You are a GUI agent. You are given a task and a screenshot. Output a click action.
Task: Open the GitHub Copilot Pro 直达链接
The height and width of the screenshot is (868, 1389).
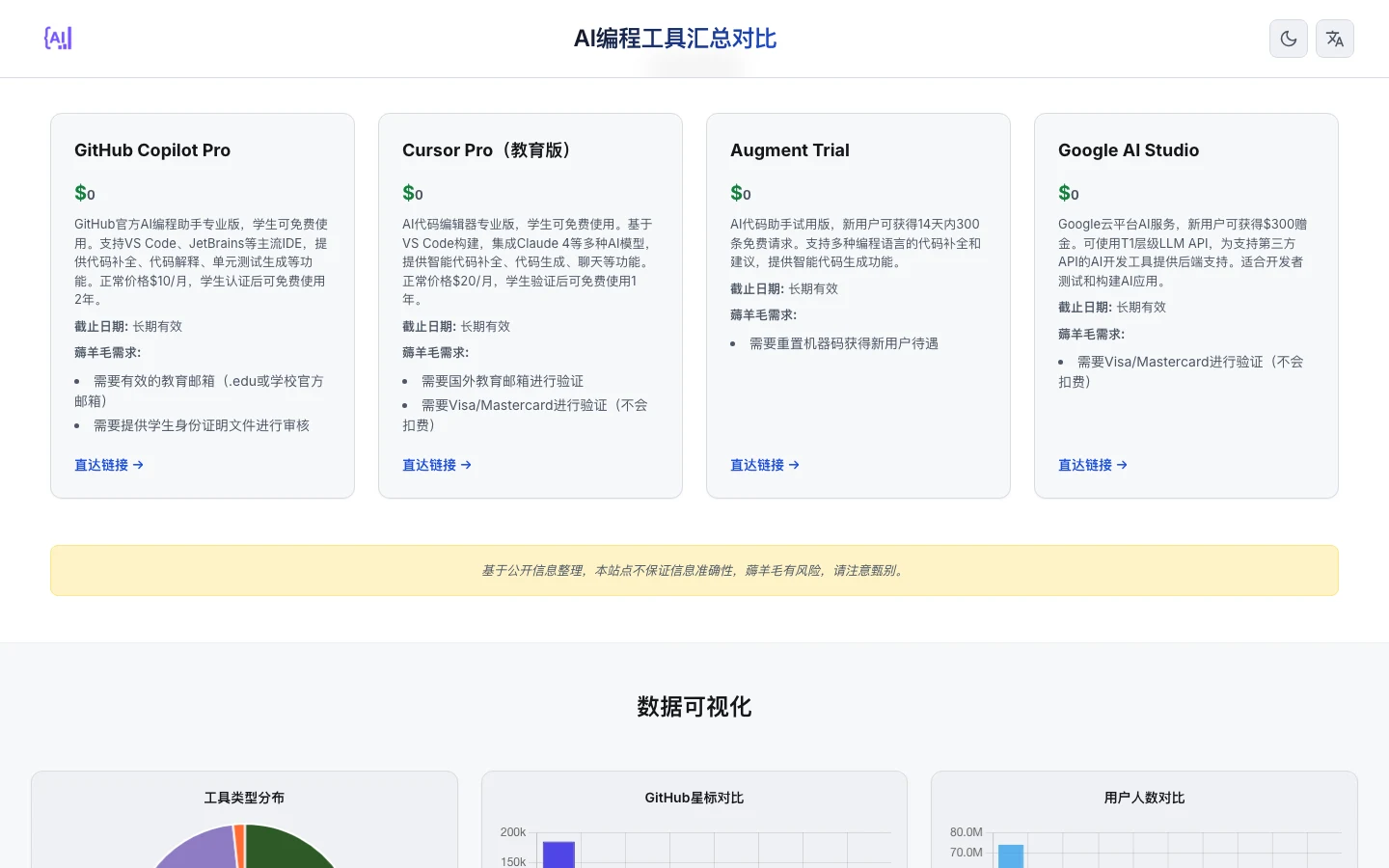[x=109, y=465]
